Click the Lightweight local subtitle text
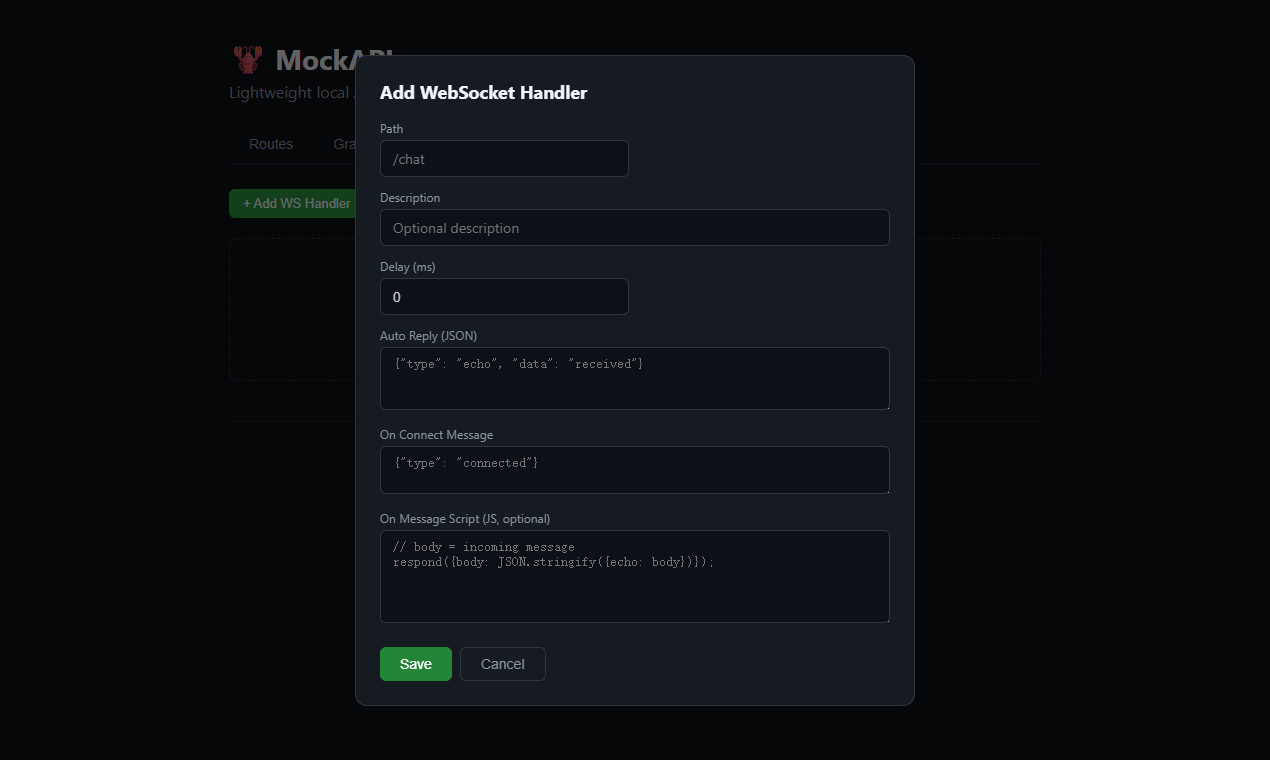The width and height of the screenshot is (1270, 760). point(290,92)
